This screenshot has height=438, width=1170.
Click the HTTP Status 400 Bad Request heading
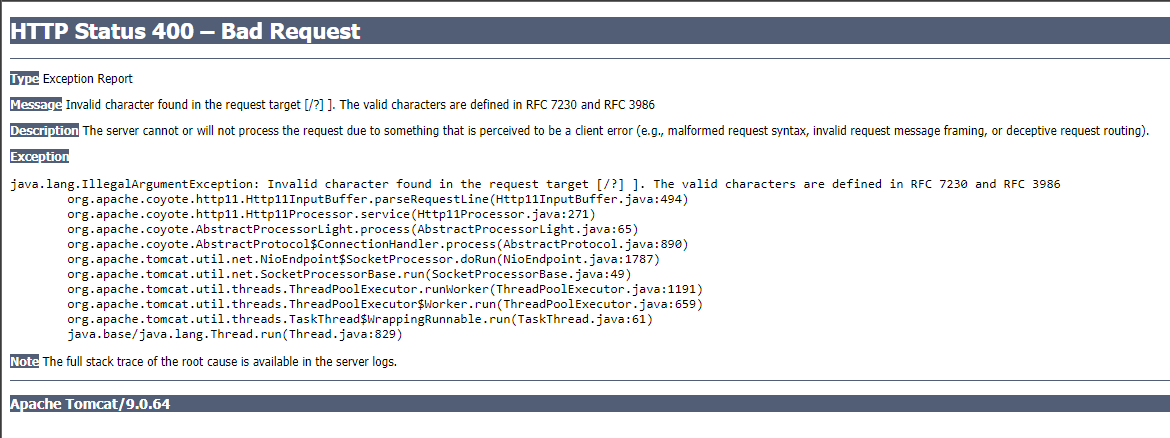[185, 32]
